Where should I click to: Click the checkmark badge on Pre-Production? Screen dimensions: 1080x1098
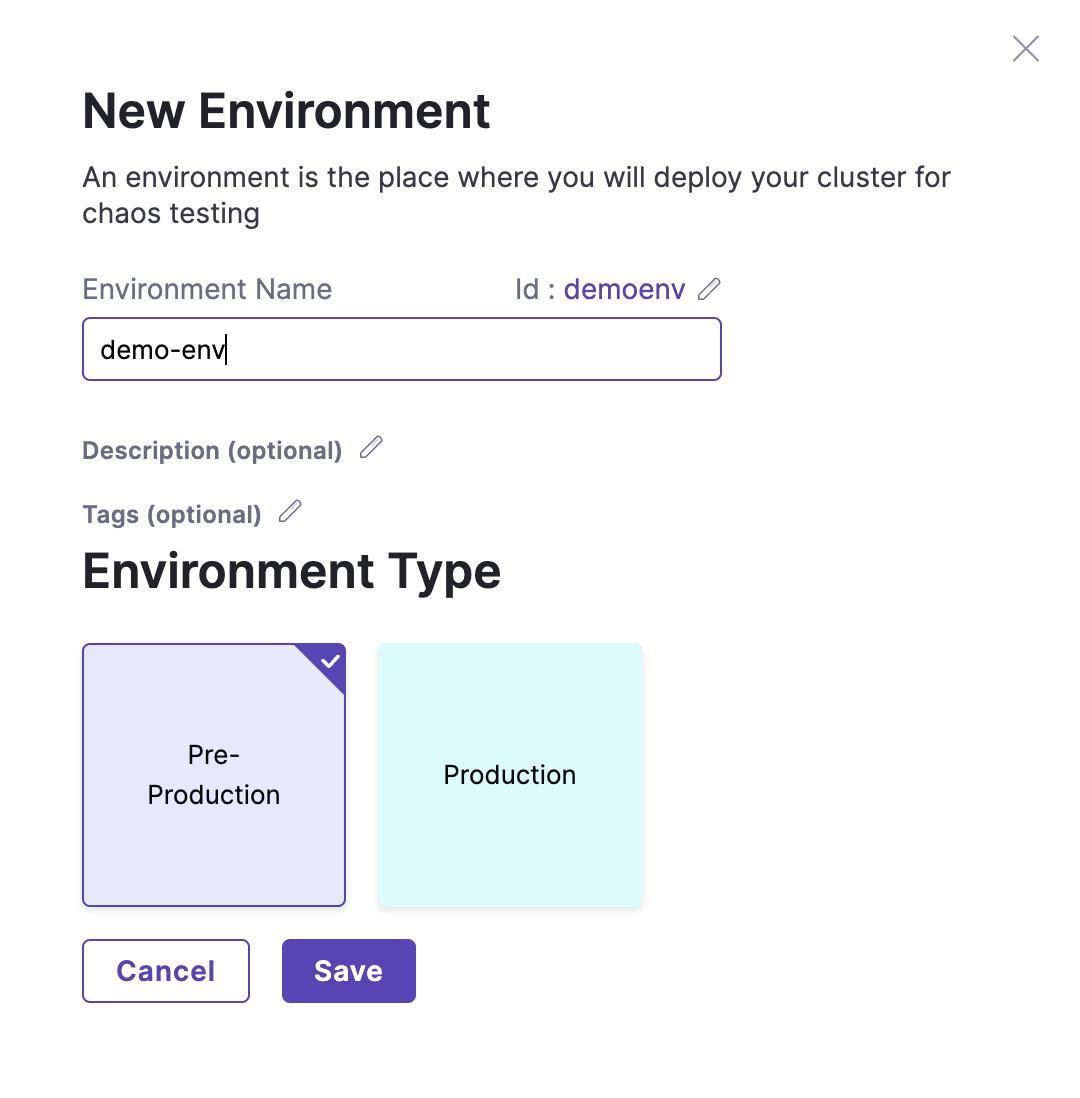pyautogui.click(x=330, y=661)
